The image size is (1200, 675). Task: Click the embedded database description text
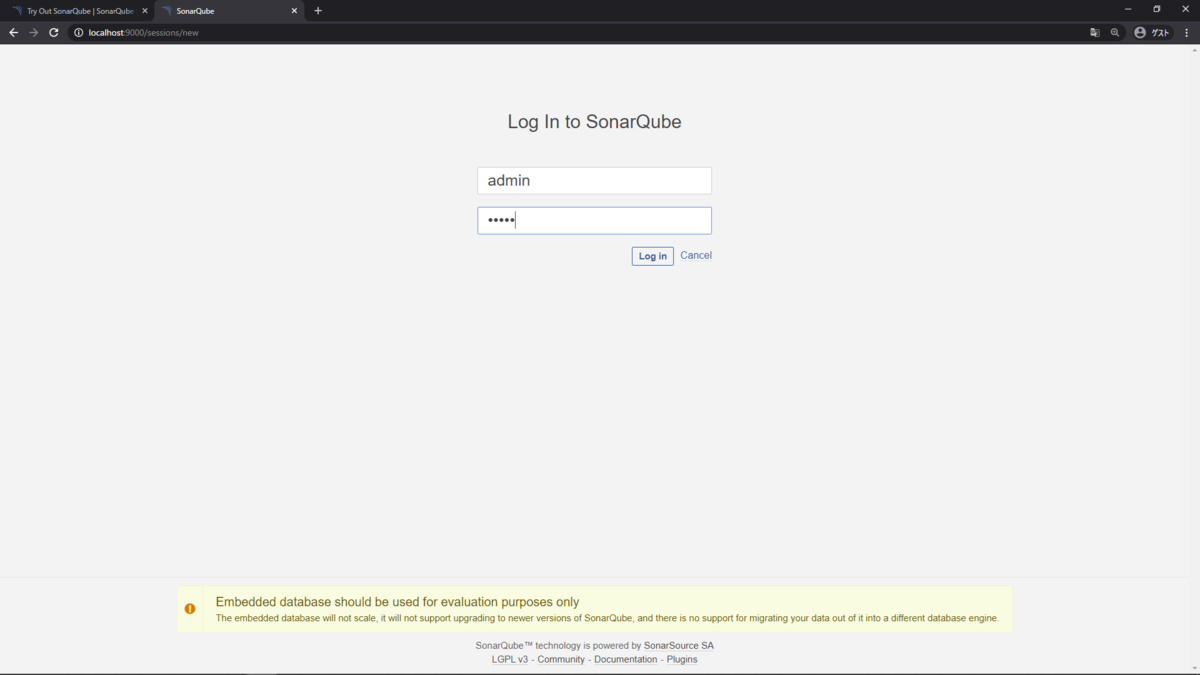607,618
